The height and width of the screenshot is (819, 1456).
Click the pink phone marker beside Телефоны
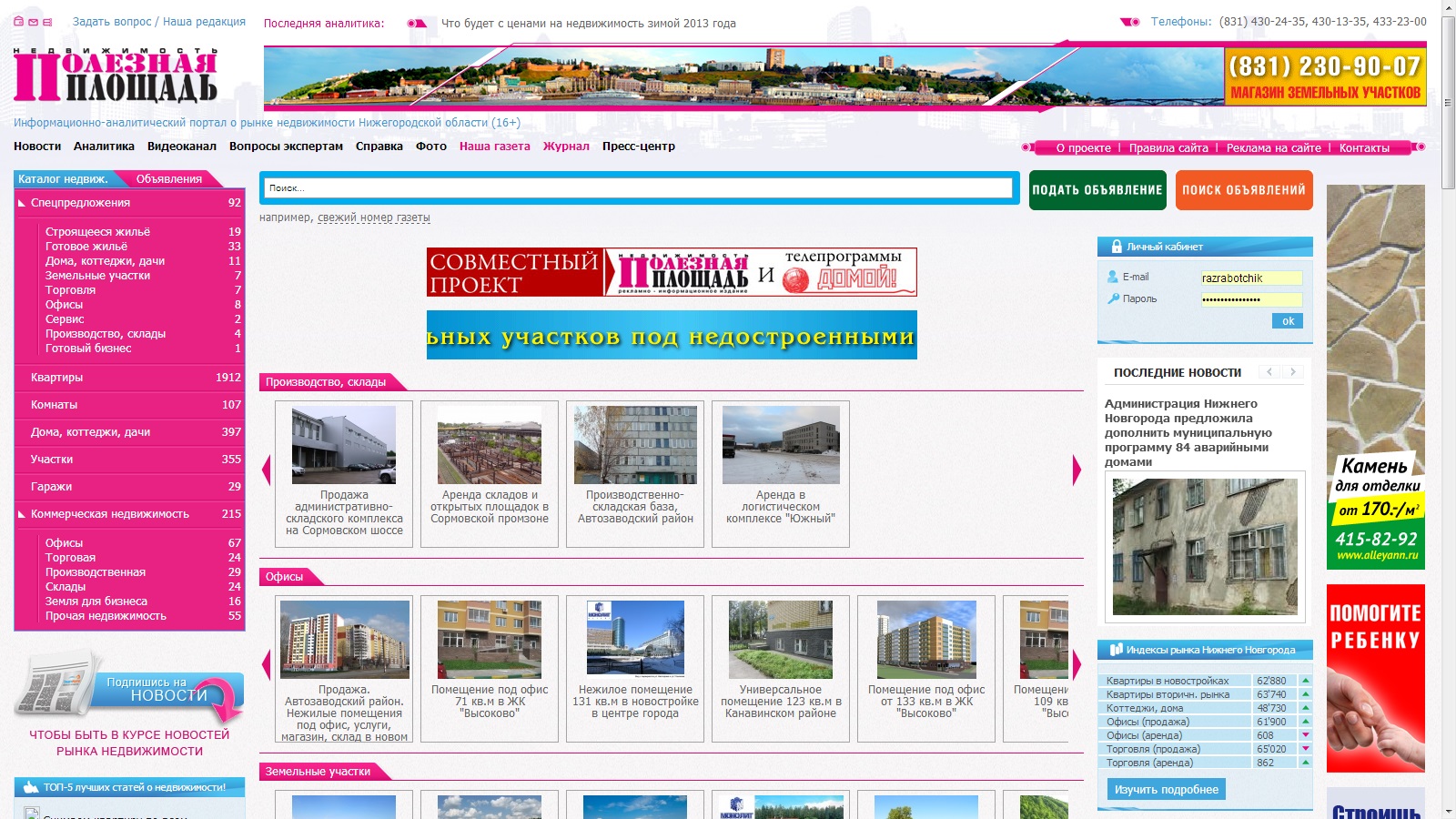pos(1129,22)
